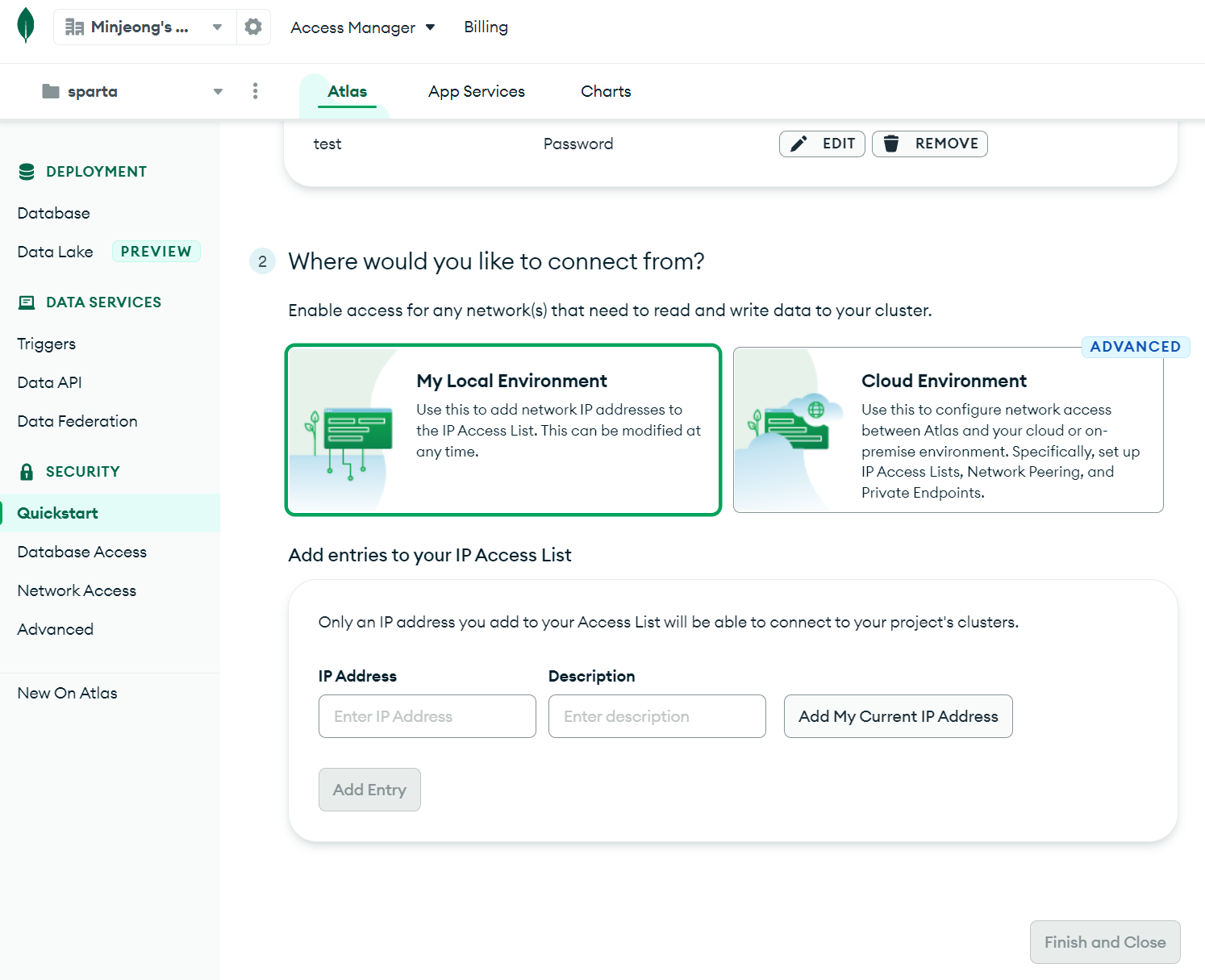Click the Security lock icon
This screenshot has height=980, width=1205.
(27, 472)
